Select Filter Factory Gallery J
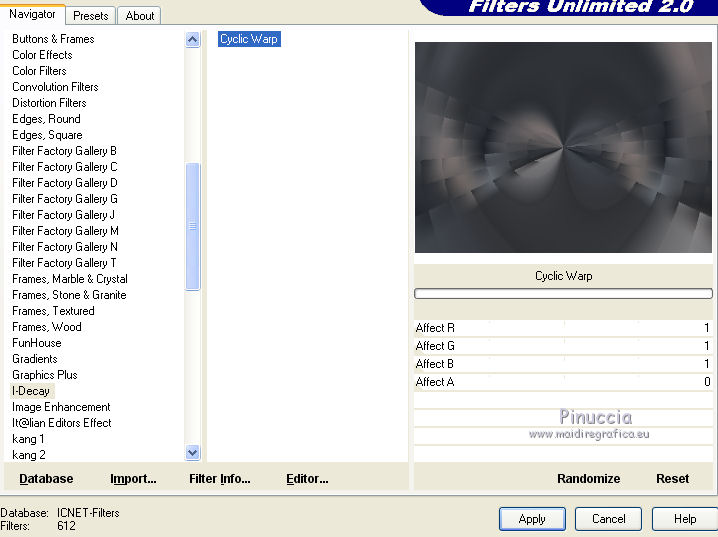The image size is (718, 537). click(x=64, y=215)
